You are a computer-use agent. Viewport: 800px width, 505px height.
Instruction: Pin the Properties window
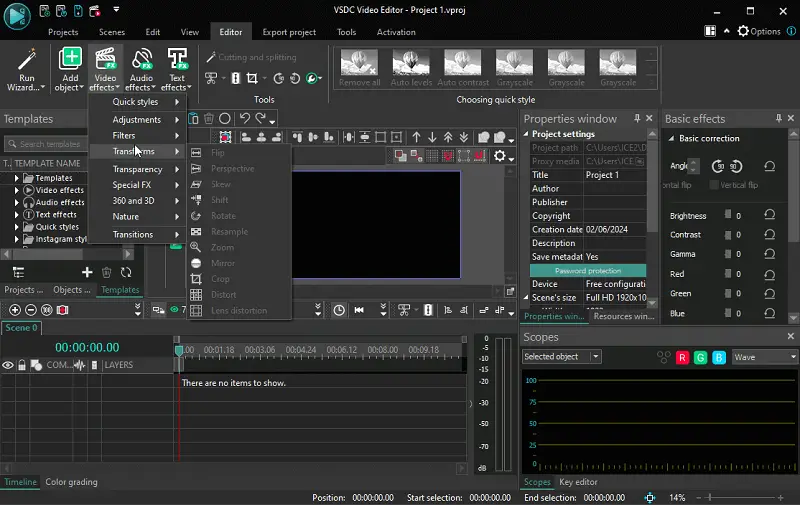point(637,118)
